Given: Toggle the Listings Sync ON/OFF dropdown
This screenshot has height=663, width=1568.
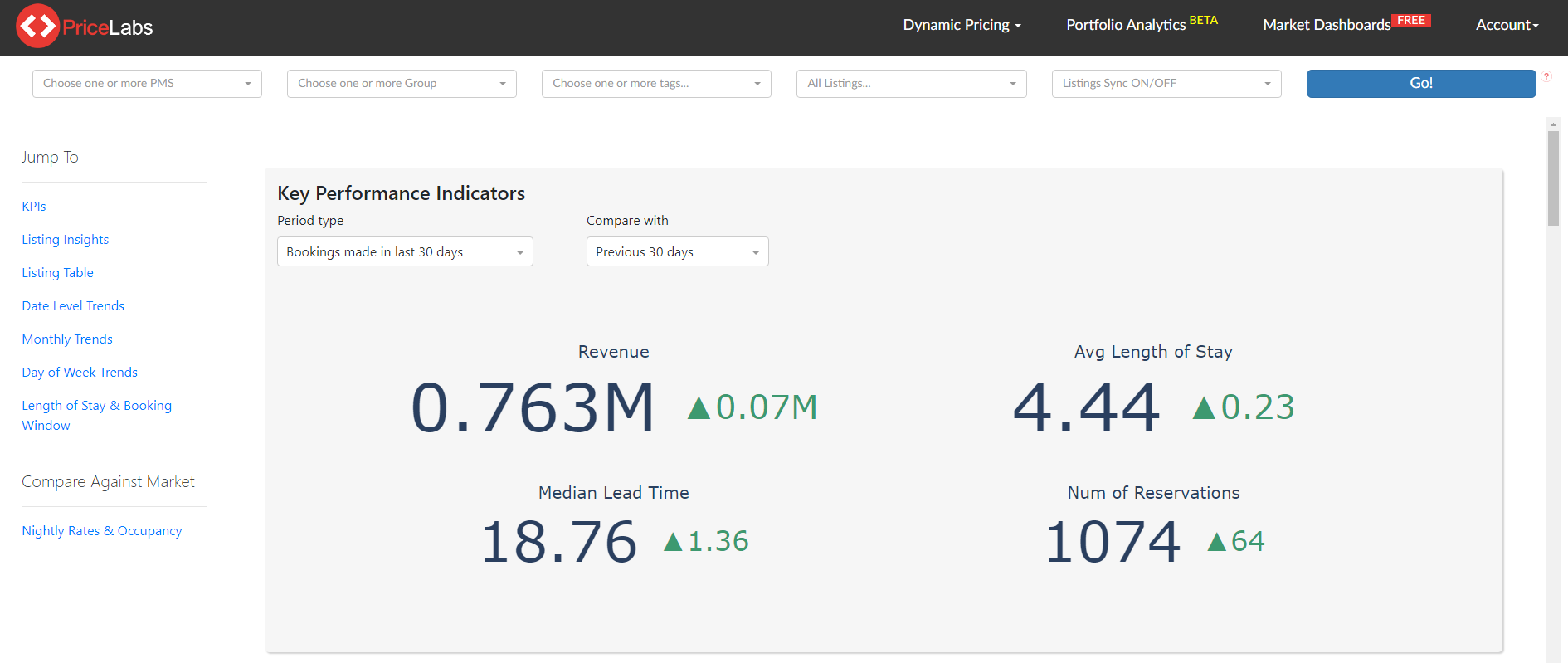Looking at the screenshot, I should [1166, 84].
